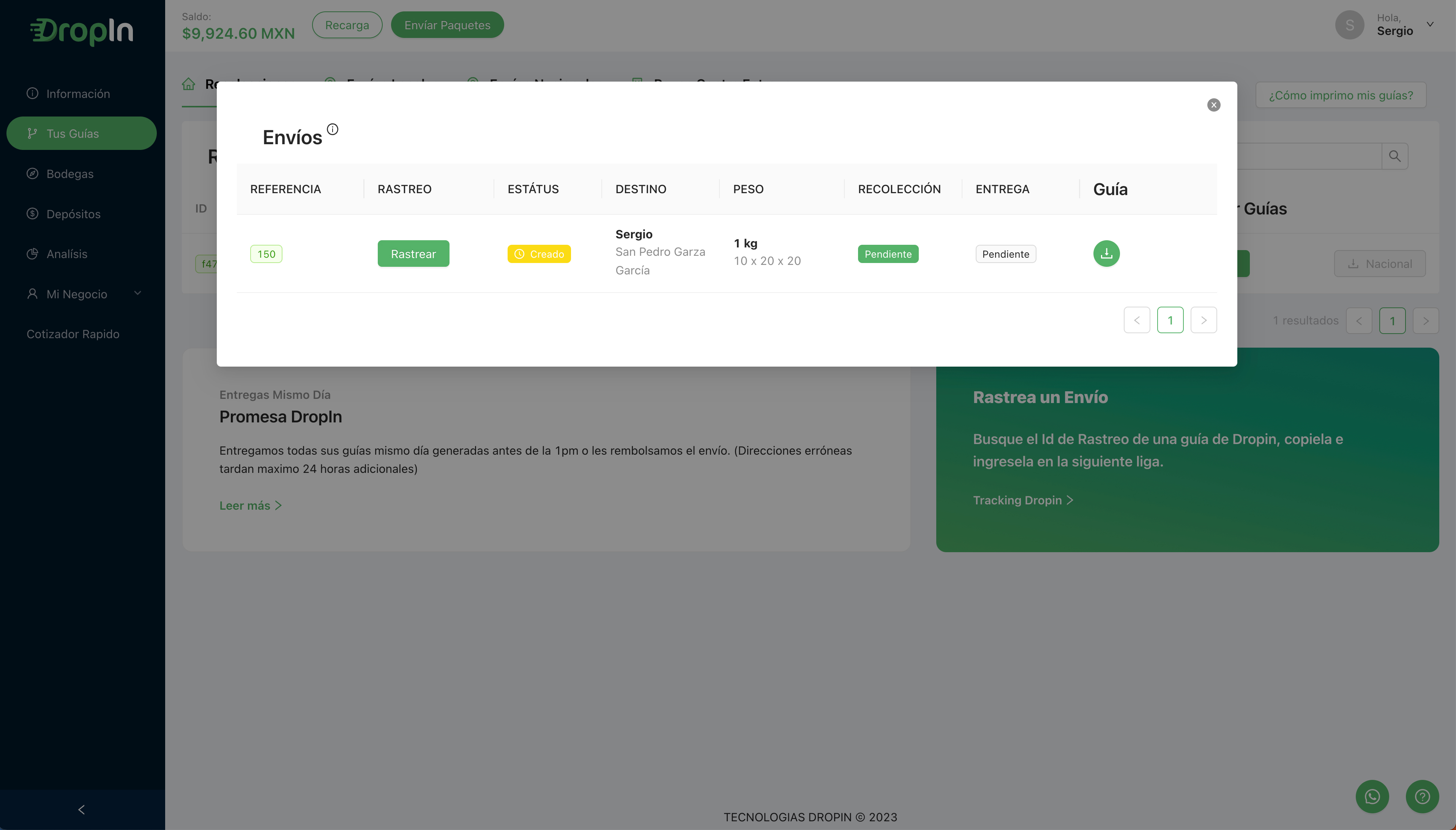Click the info icon next to Envíos
Screen dimensions: 1456x830
(332, 129)
